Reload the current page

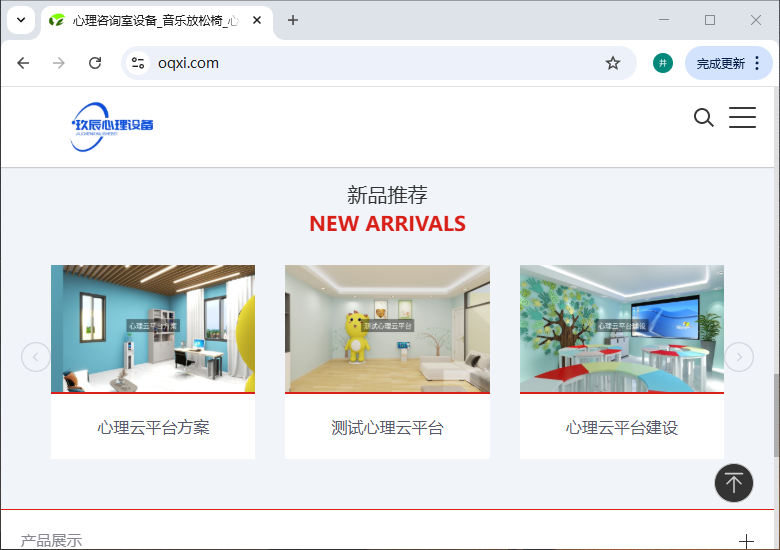pos(95,63)
